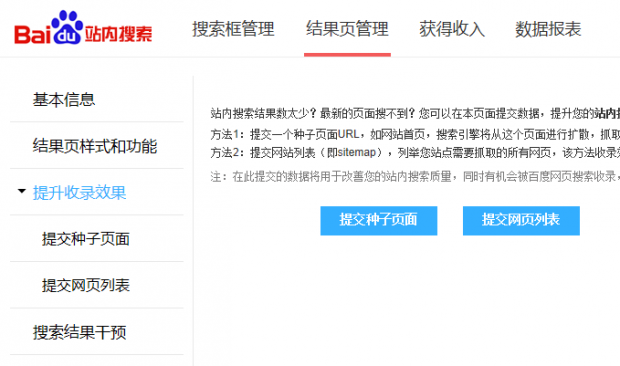Click the gray 注 note text
The height and width of the screenshot is (366, 620).
pyautogui.click(x=415, y=177)
